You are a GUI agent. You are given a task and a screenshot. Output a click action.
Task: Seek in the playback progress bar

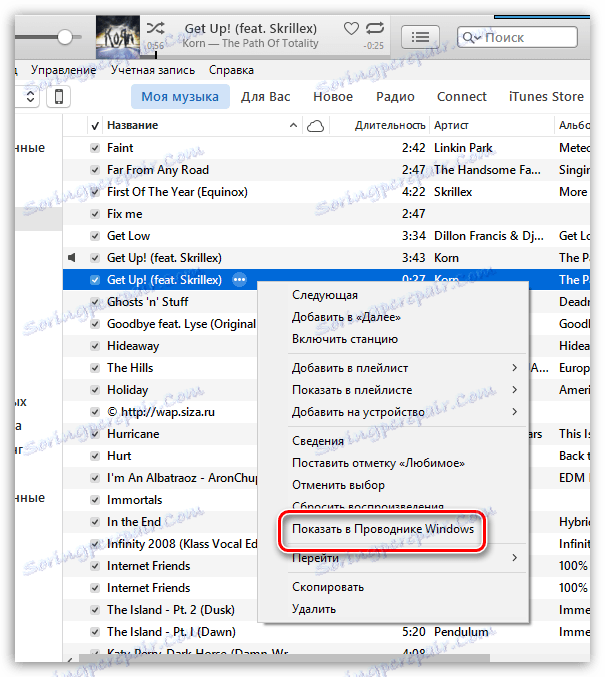pyautogui.click(x=266, y=55)
